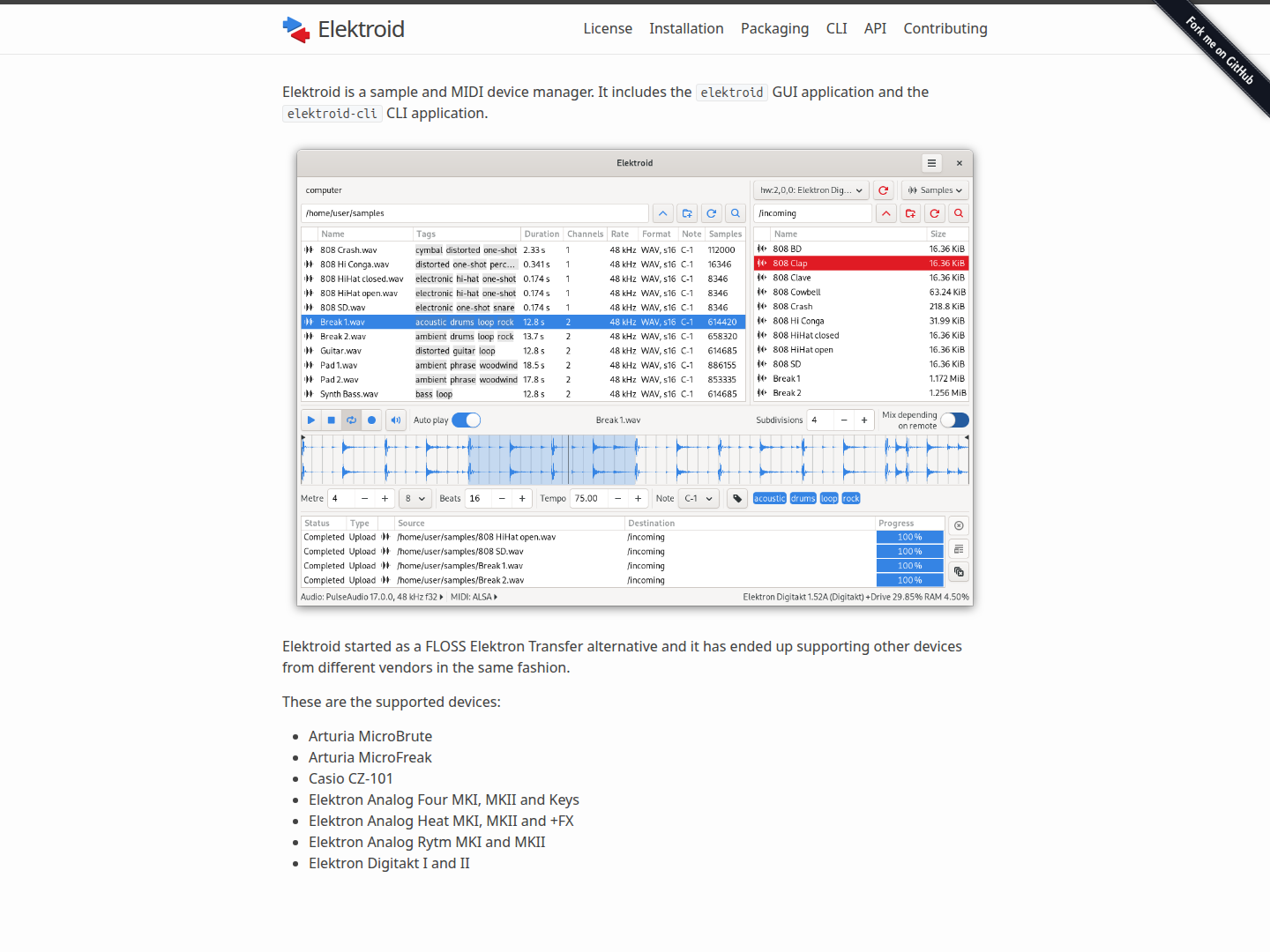This screenshot has height=952, width=1270.
Task: Click the record button
Action: 372,420
